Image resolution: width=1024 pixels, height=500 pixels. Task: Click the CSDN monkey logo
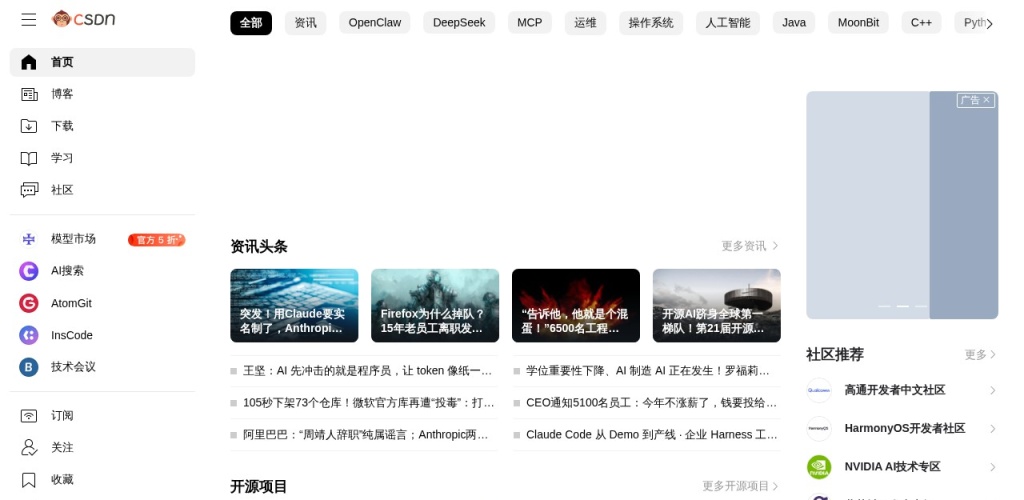click(x=84, y=19)
